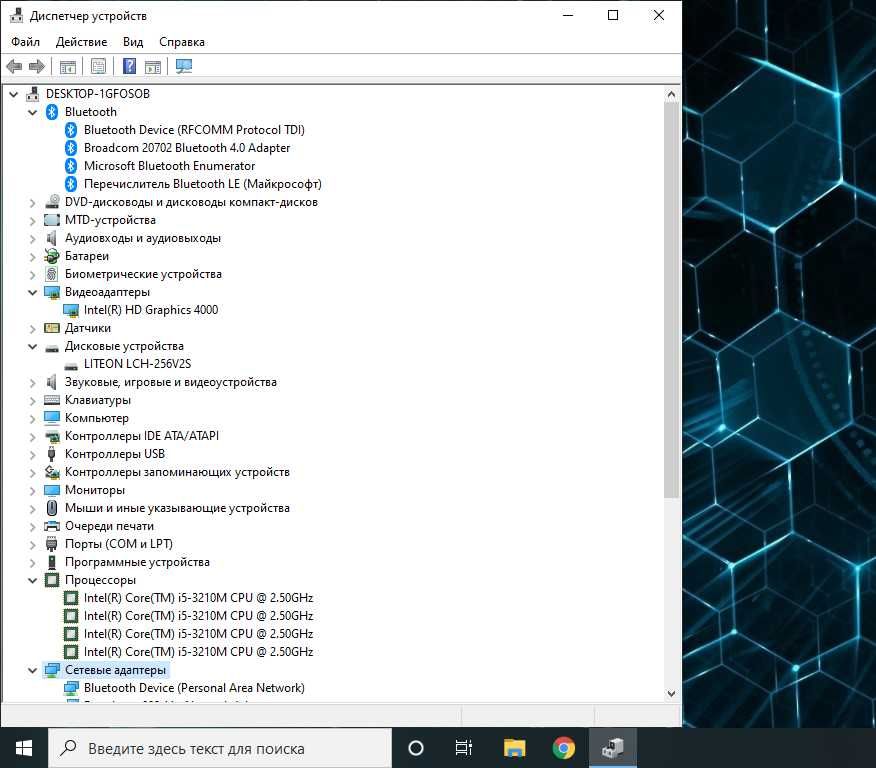The image size is (876, 768).
Task: Click the Процессоры chip icon
Action: click(52, 580)
